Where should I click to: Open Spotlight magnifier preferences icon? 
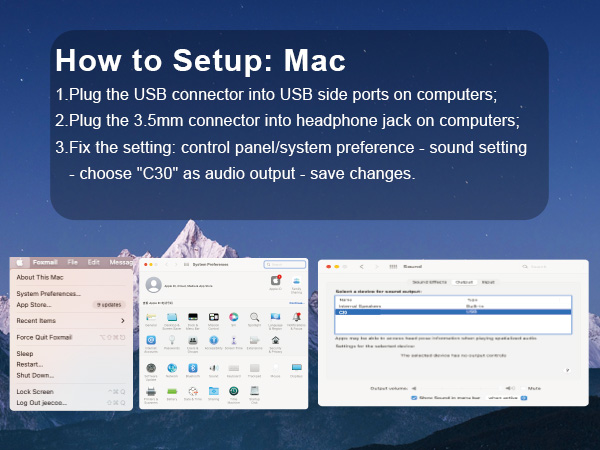point(254,317)
